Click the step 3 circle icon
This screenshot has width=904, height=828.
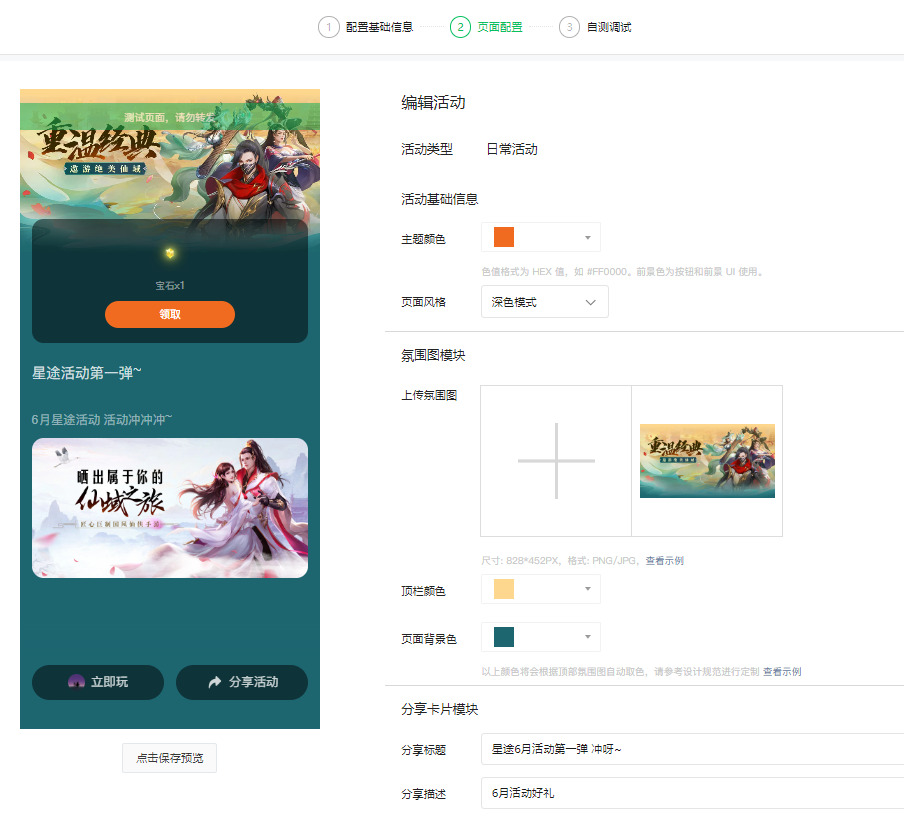569,27
